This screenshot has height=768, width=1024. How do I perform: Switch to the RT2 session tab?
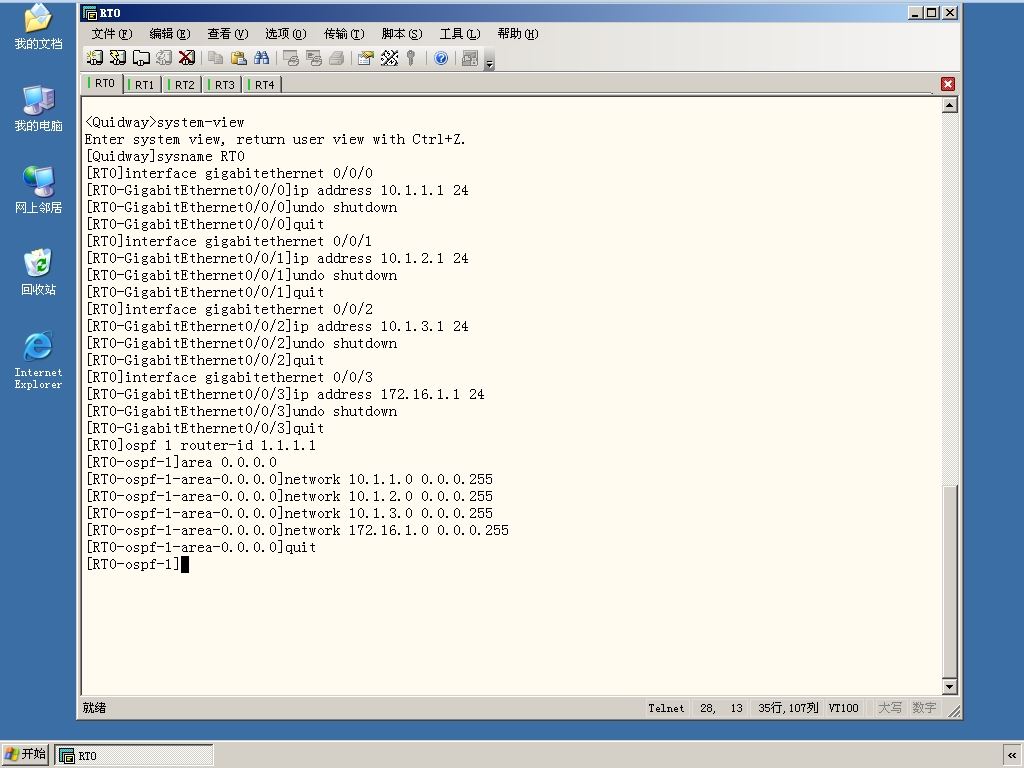tap(182, 84)
